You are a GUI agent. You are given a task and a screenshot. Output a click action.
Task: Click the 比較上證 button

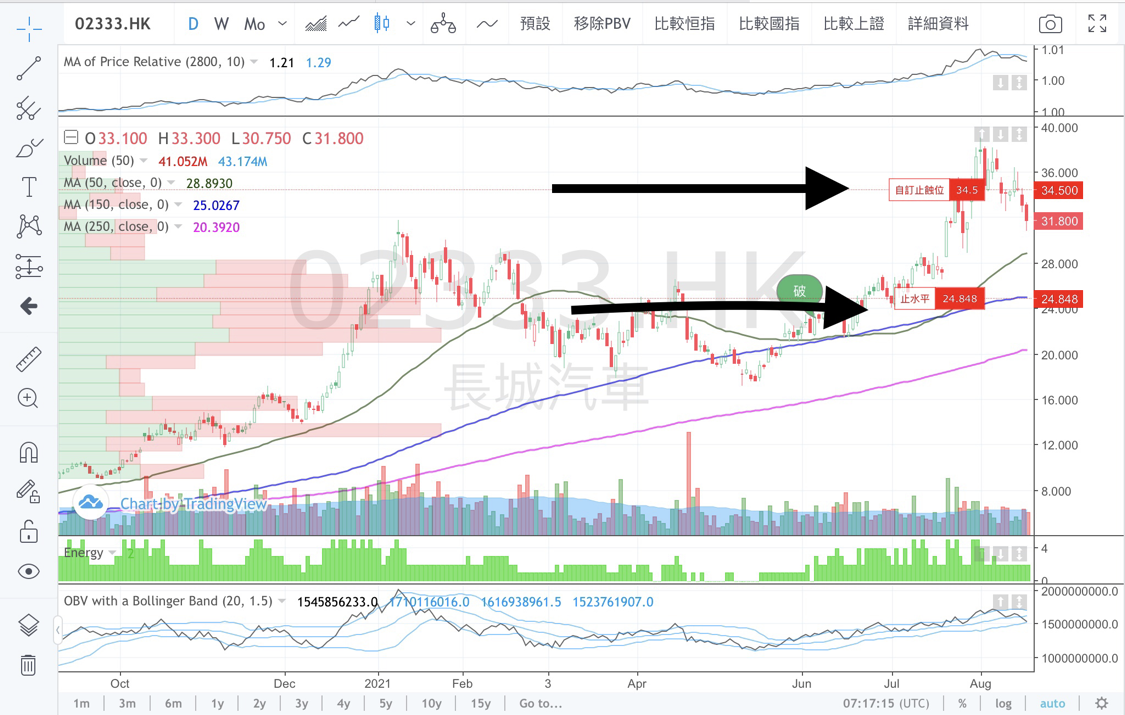(854, 24)
